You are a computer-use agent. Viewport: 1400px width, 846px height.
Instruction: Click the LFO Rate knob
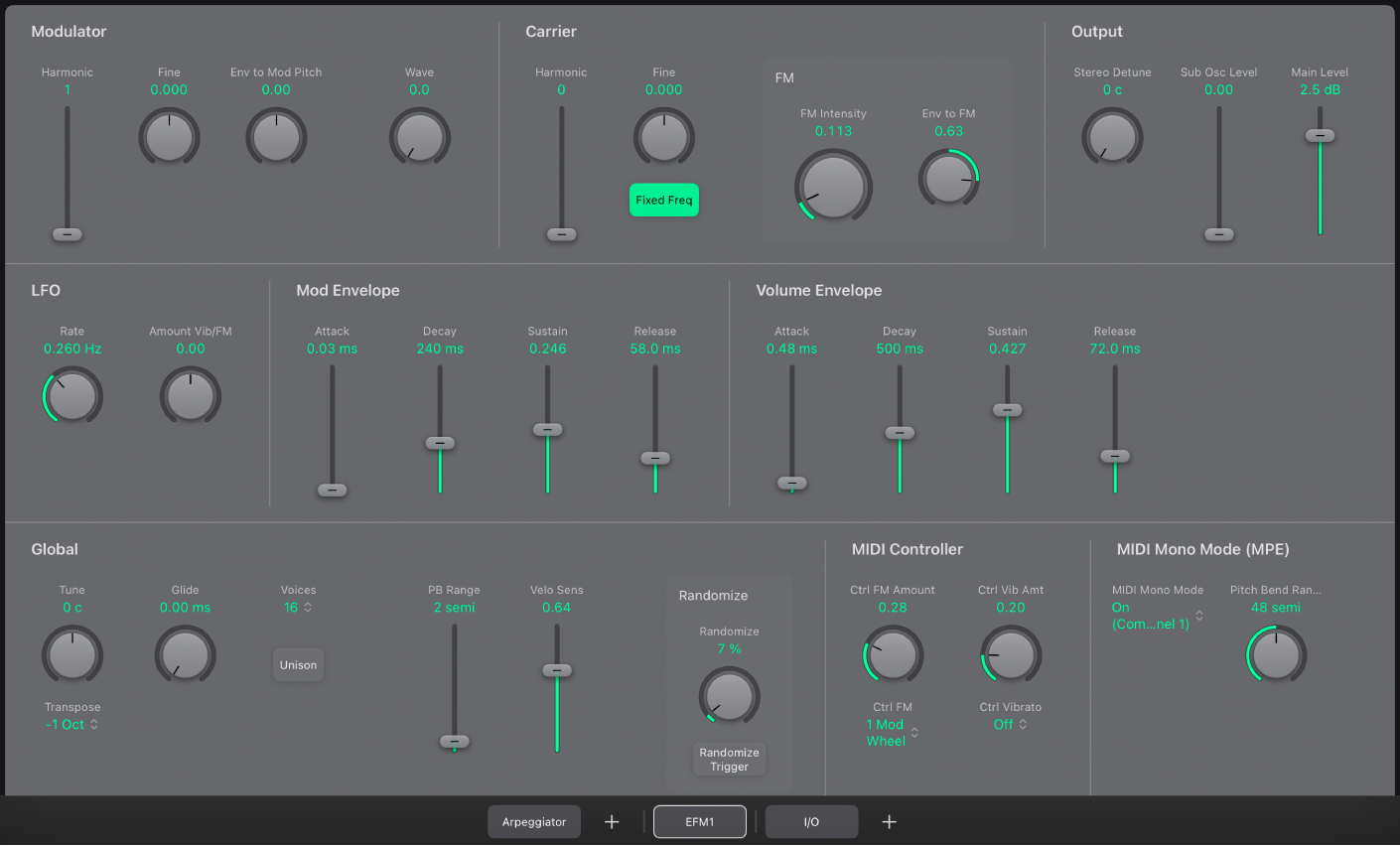coord(71,395)
